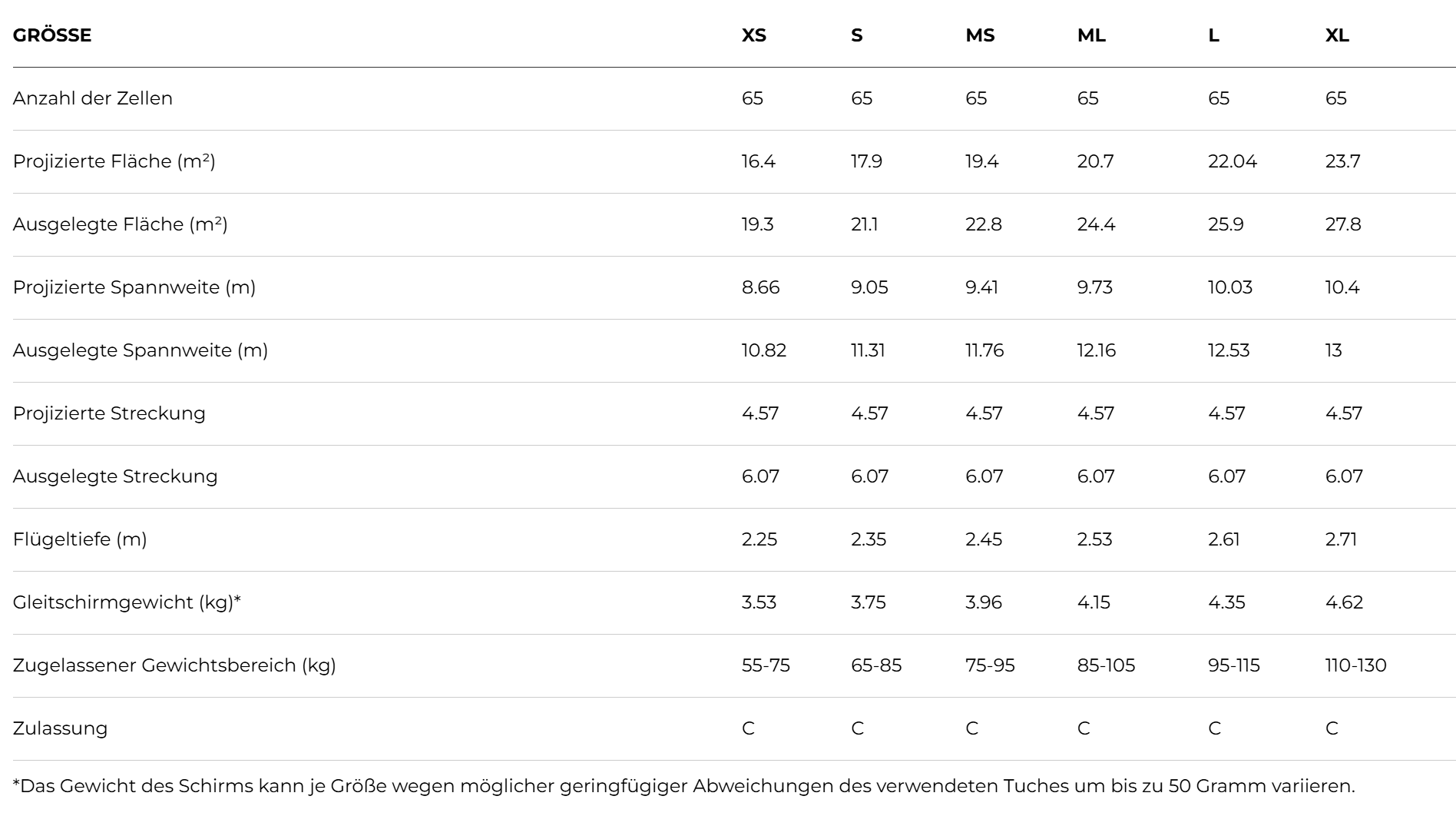This screenshot has width=1456, height=816.
Task: Click the ML size column header
Action: click(1091, 35)
